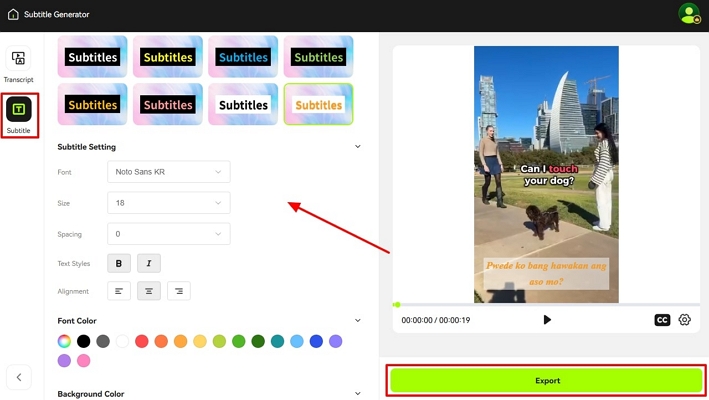Viewport: 709px width, 400px height.
Task: Set font color to red
Action: click(142, 341)
